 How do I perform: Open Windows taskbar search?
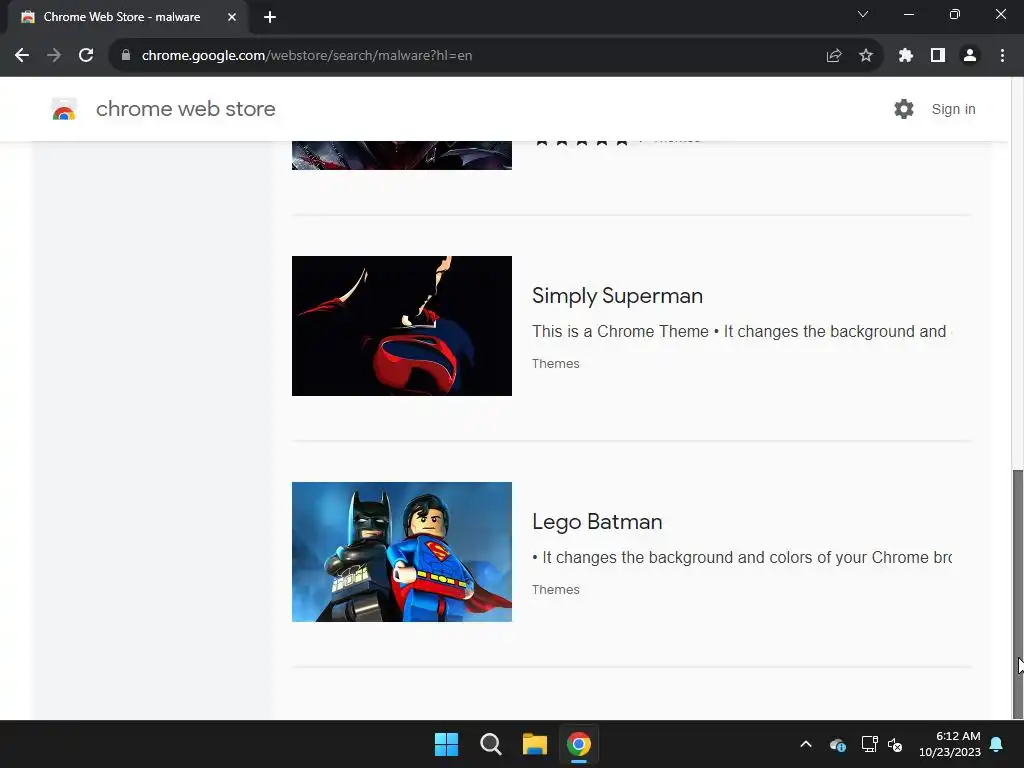tap(490, 744)
